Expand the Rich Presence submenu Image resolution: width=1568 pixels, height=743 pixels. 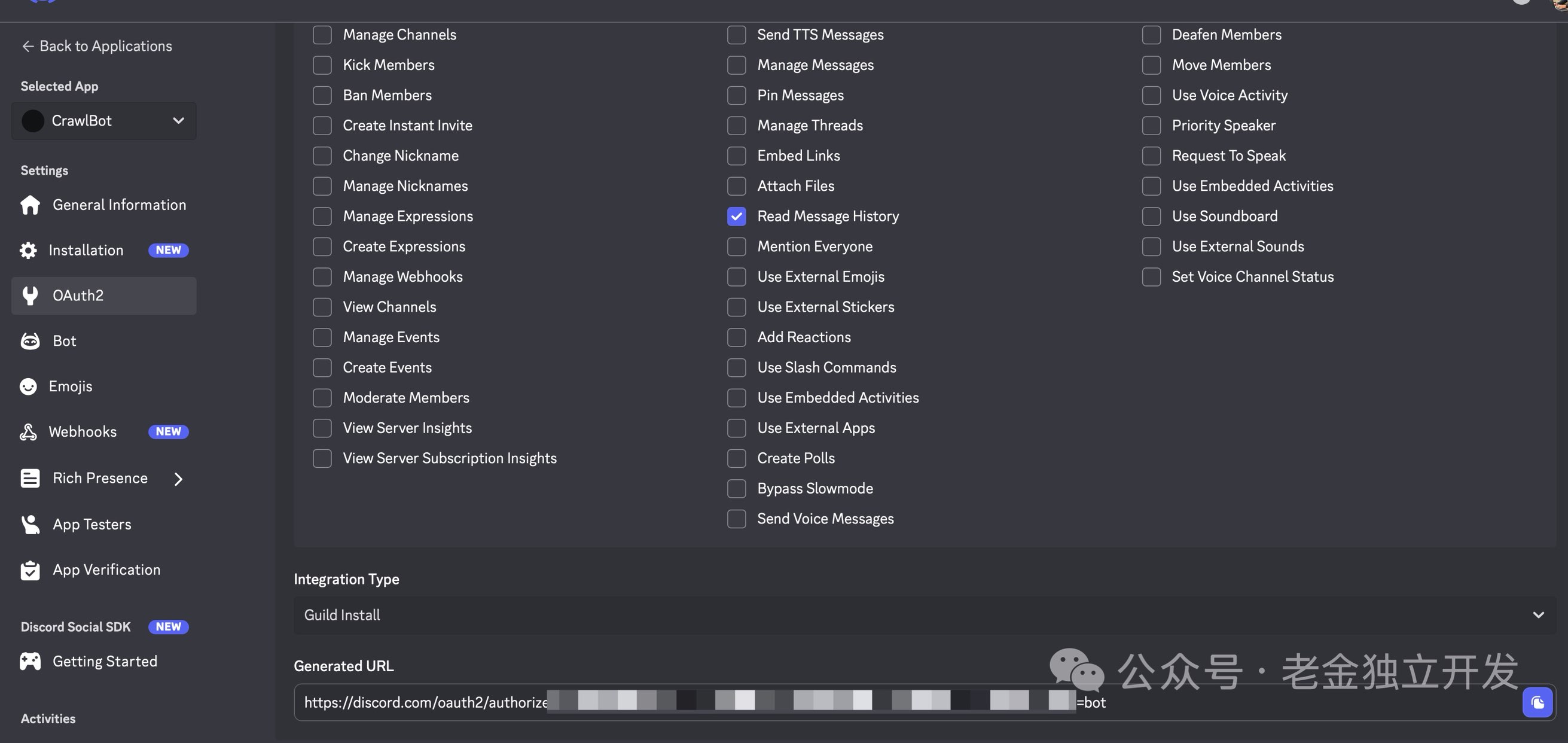coord(178,479)
